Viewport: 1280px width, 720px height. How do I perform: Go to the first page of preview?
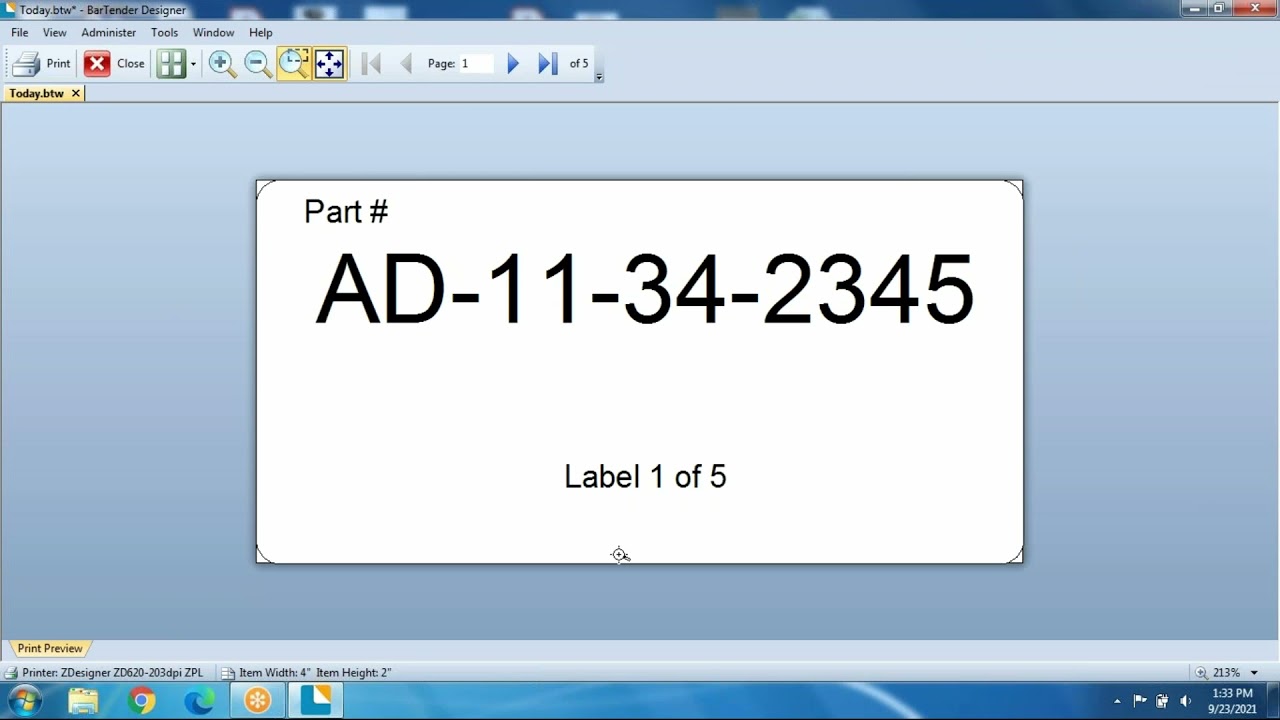click(x=371, y=63)
